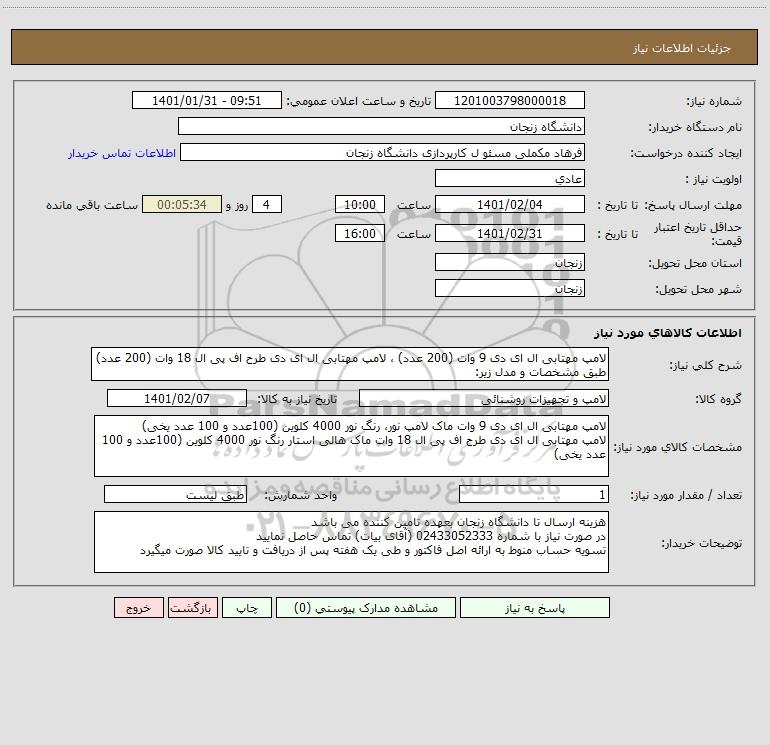Click the priority field عادی
The image size is (770, 745).
pos(510,178)
